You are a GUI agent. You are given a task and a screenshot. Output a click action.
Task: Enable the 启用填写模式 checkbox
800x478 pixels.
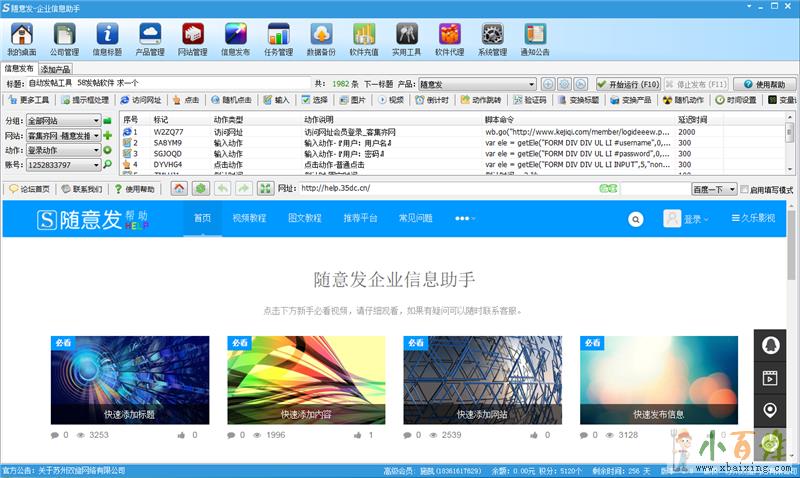[743, 189]
